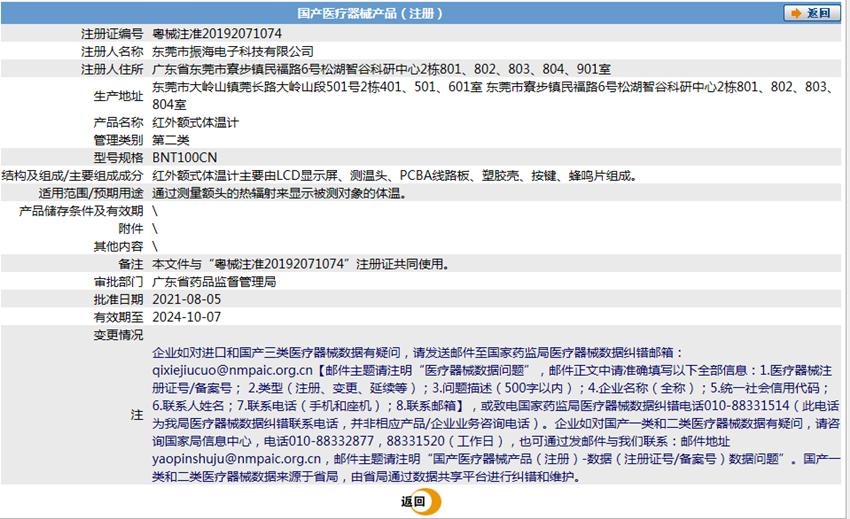Click the 注册证编号 label
The image size is (850, 519).
coord(112,34)
